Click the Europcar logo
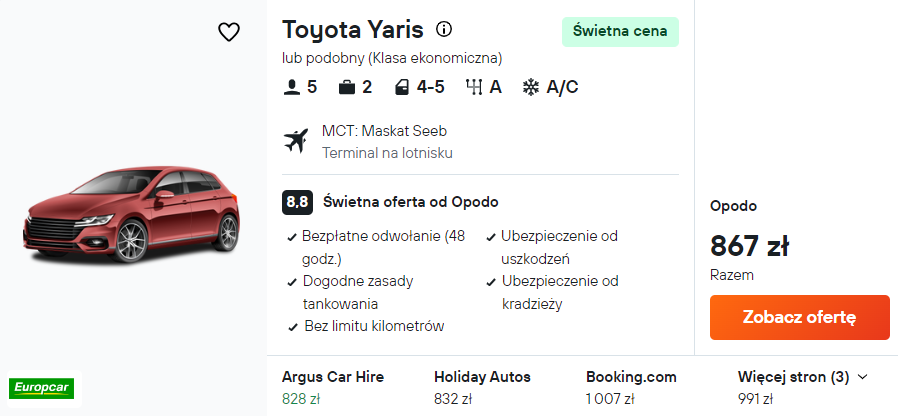 point(39,386)
